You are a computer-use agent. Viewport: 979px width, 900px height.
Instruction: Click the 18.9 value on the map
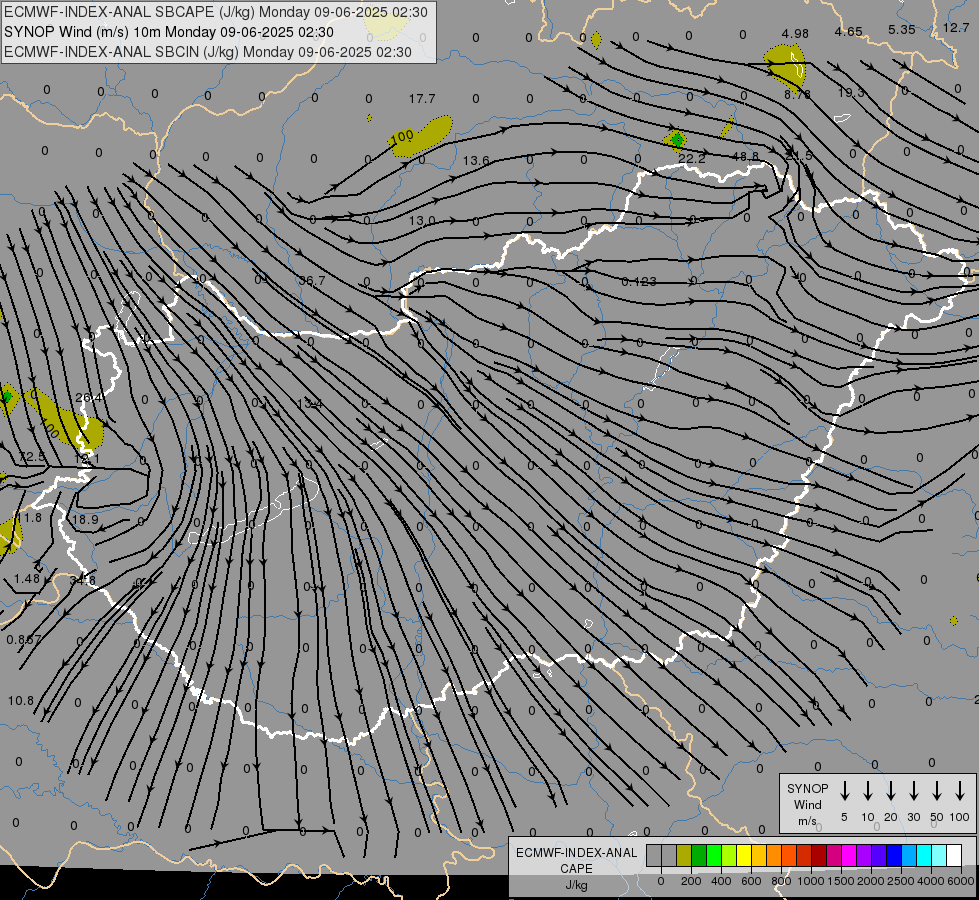point(85,519)
